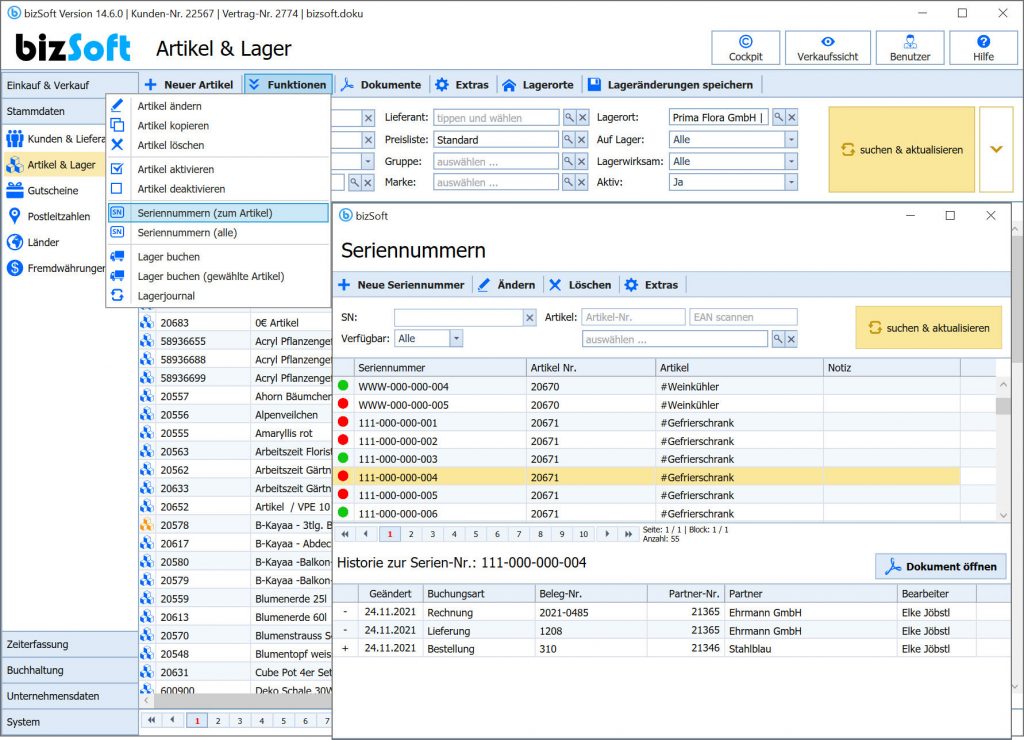Open the Lagerjournal menu entry
Screen dimensions: 1024x740
pos(219,296)
